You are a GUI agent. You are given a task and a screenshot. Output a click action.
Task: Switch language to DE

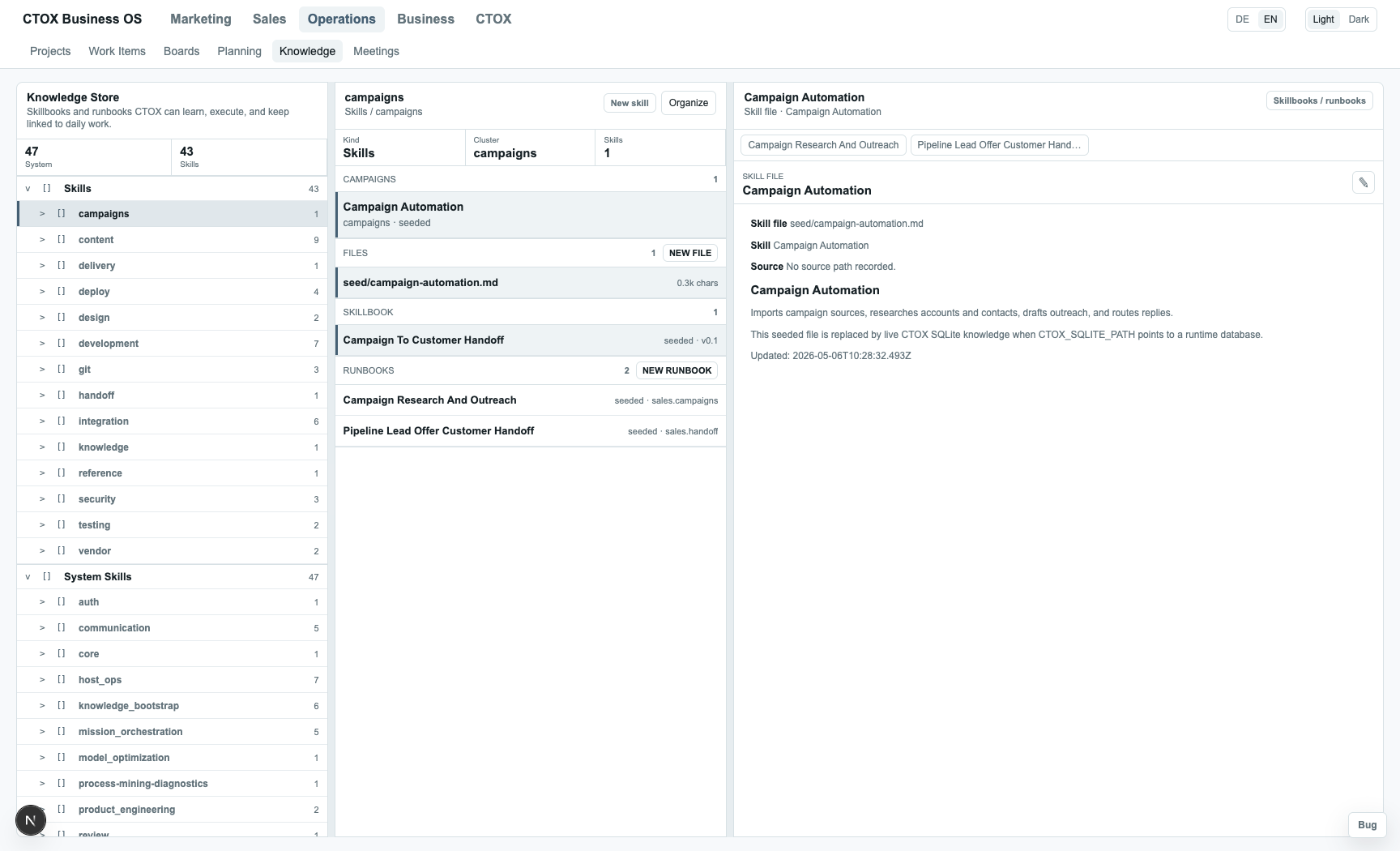coord(1242,19)
